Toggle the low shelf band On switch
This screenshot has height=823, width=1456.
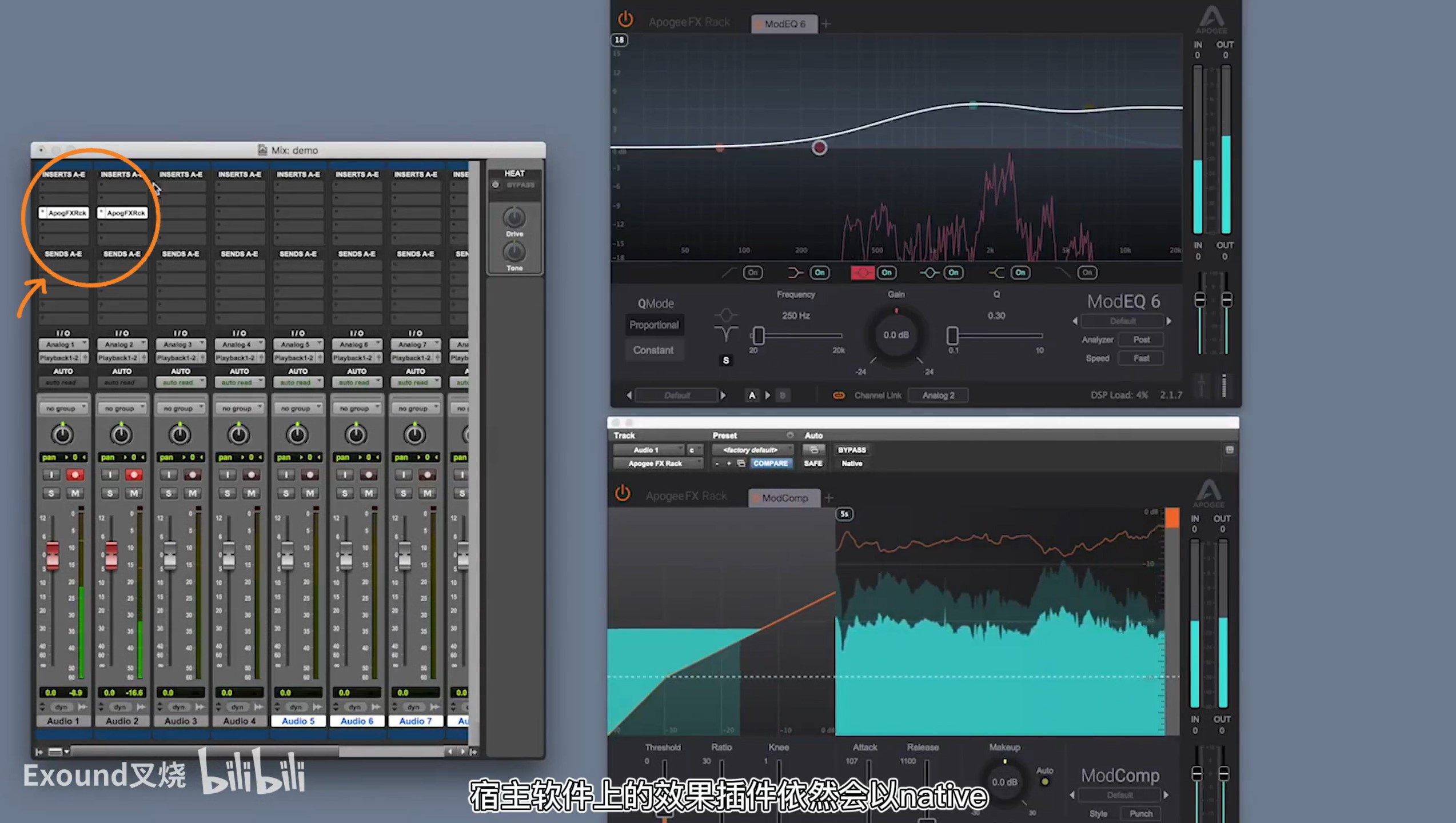click(820, 273)
